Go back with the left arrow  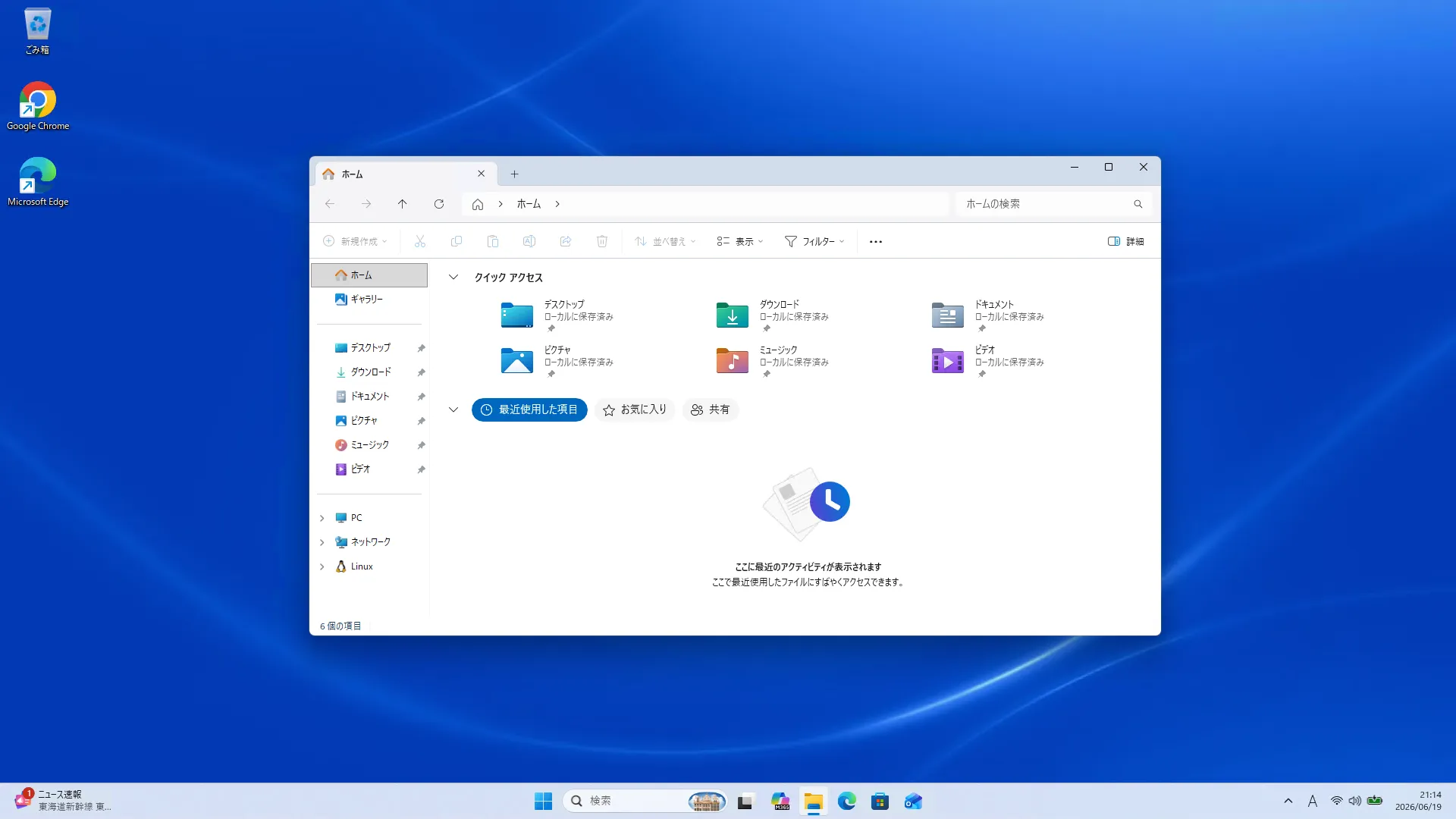click(x=329, y=204)
